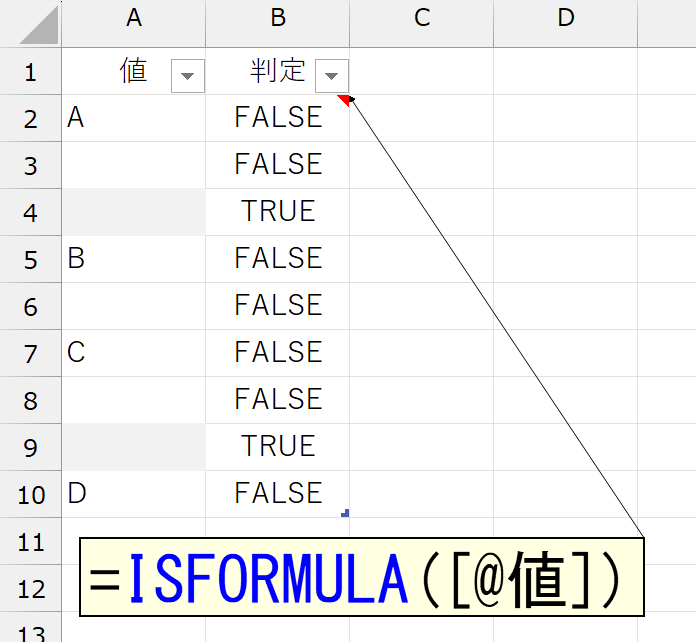Image resolution: width=696 pixels, height=642 pixels.
Task: Click cell A5 containing B
Action: pyautogui.click(x=134, y=260)
